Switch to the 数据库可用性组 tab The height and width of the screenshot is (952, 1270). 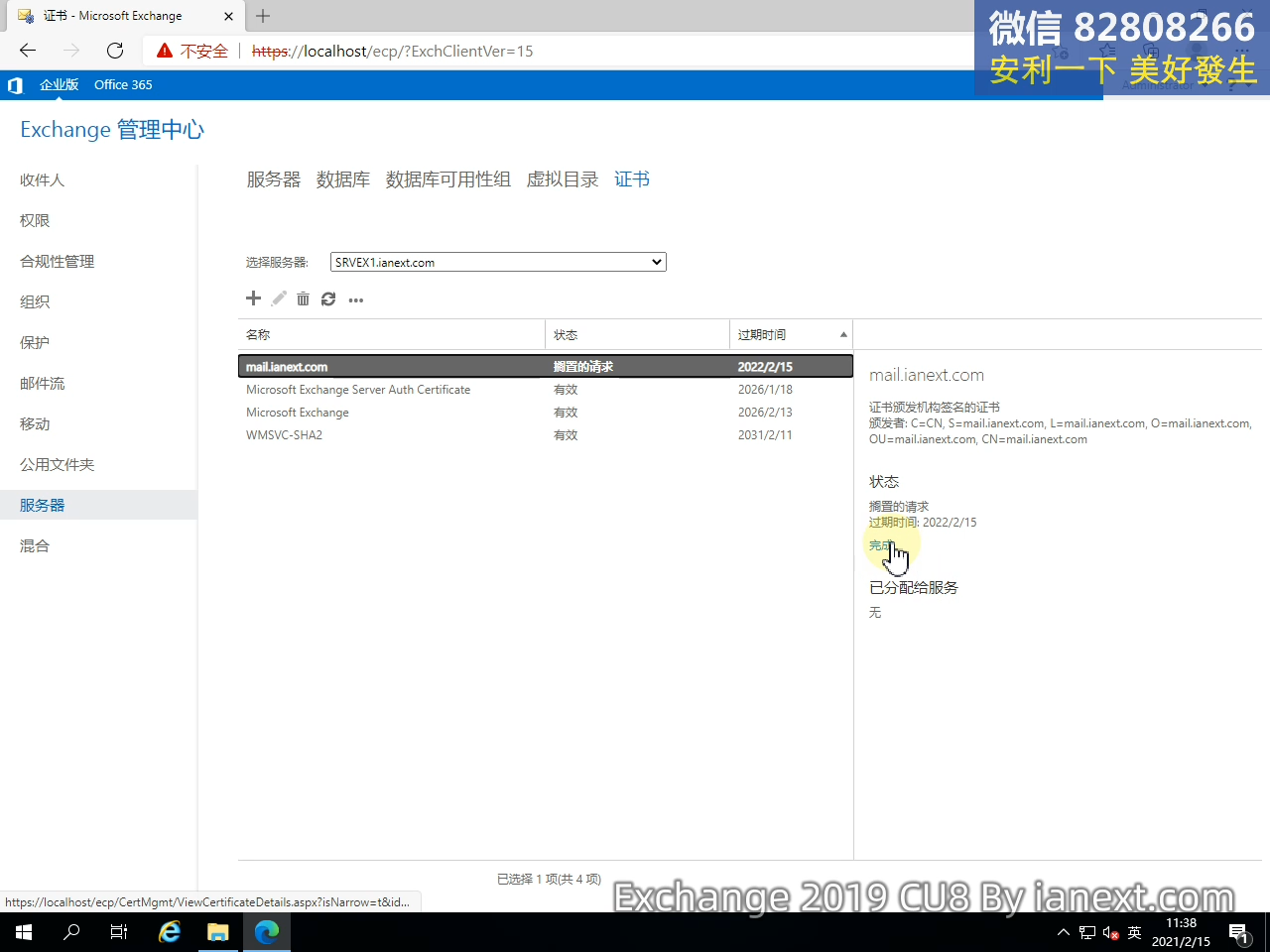tap(448, 179)
